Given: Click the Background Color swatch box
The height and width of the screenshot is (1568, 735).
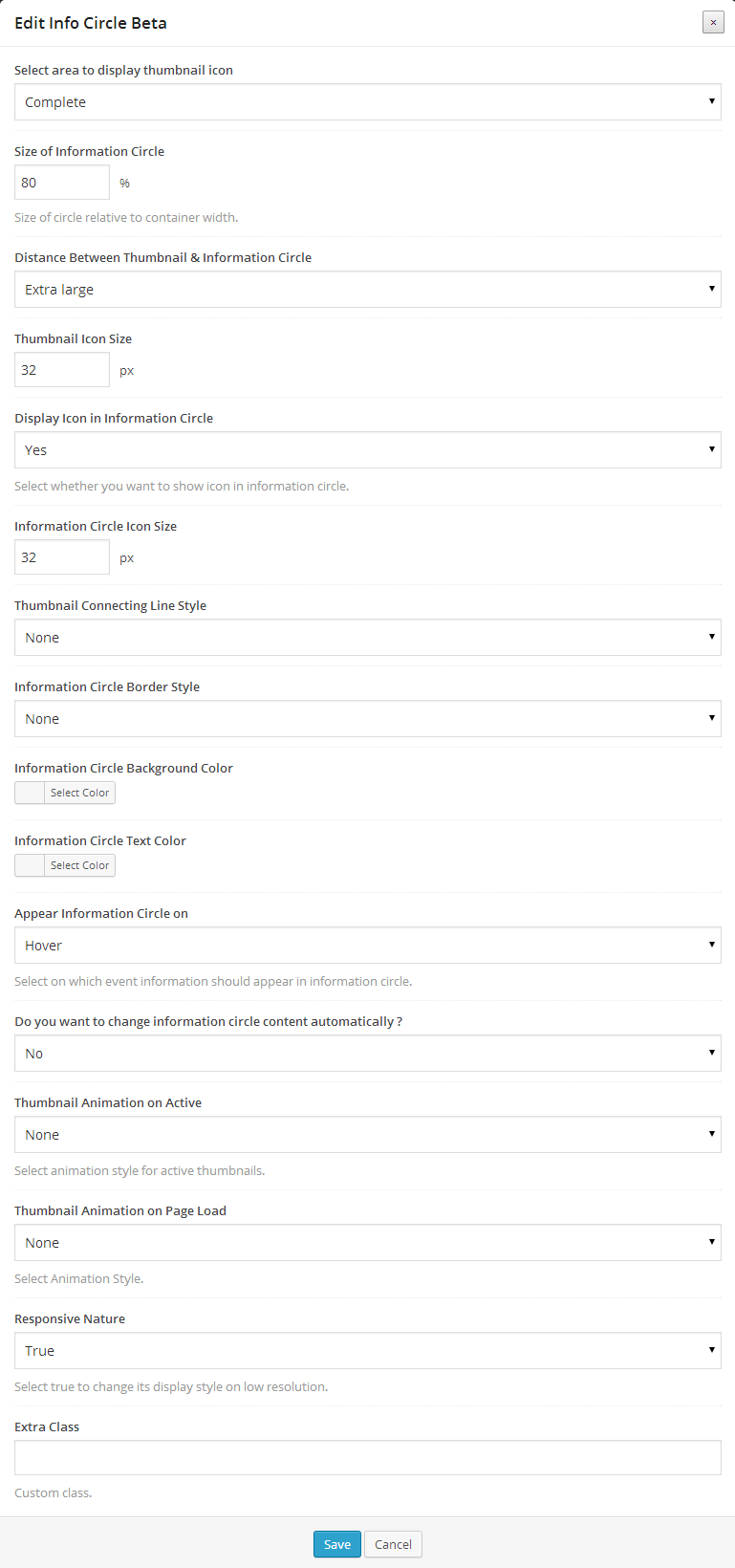Looking at the screenshot, I should [30, 793].
